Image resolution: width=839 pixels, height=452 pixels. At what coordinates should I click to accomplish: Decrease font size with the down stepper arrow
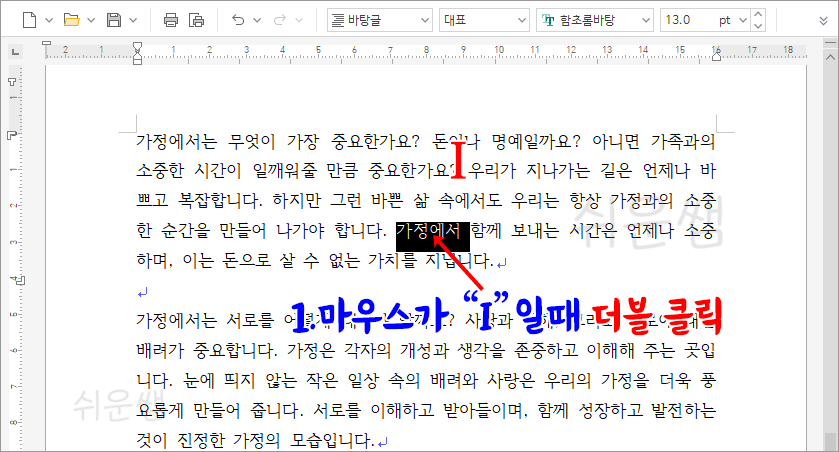pos(758,26)
